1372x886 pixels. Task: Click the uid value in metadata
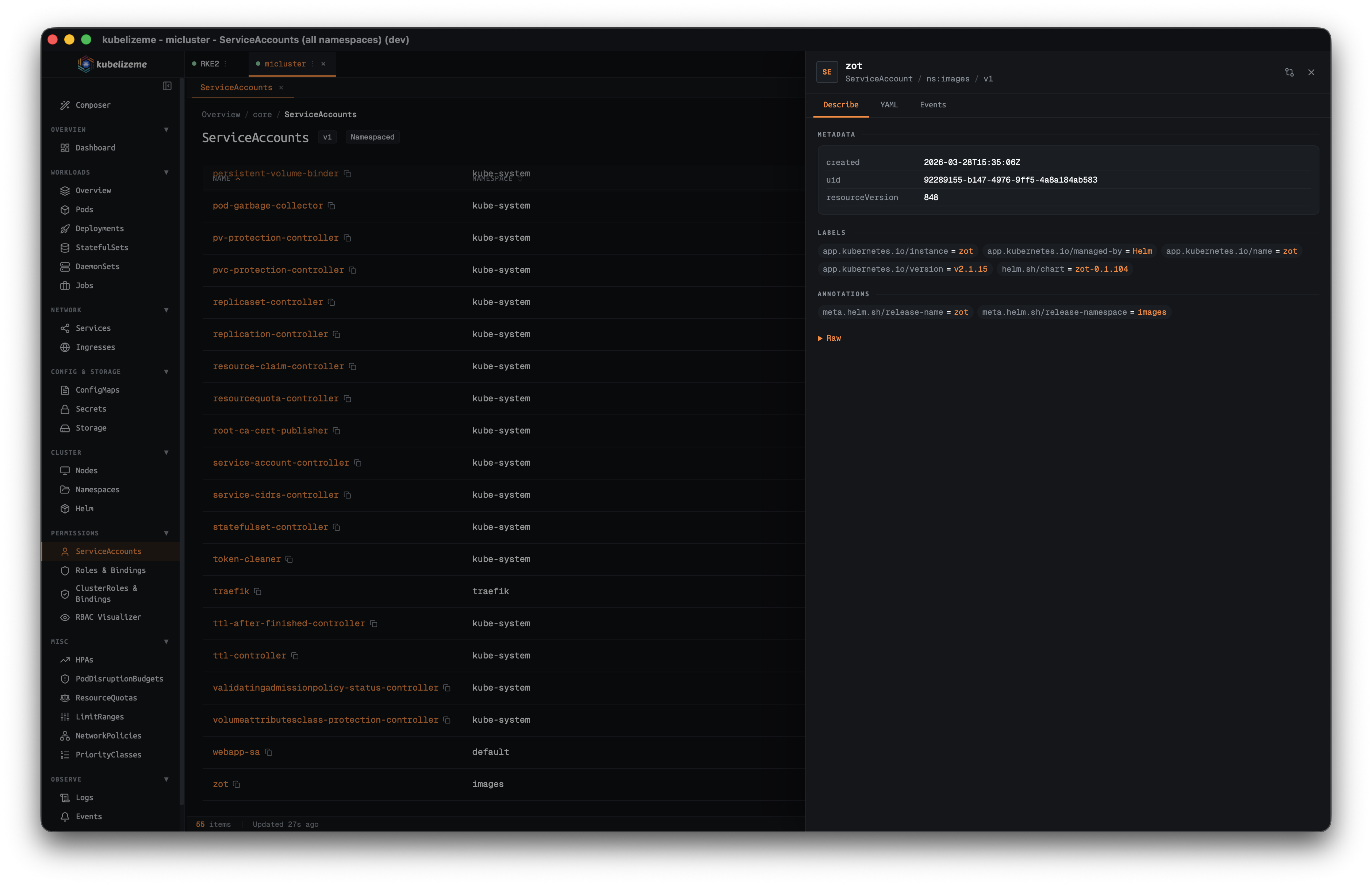pyautogui.click(x=1010, y=180)
